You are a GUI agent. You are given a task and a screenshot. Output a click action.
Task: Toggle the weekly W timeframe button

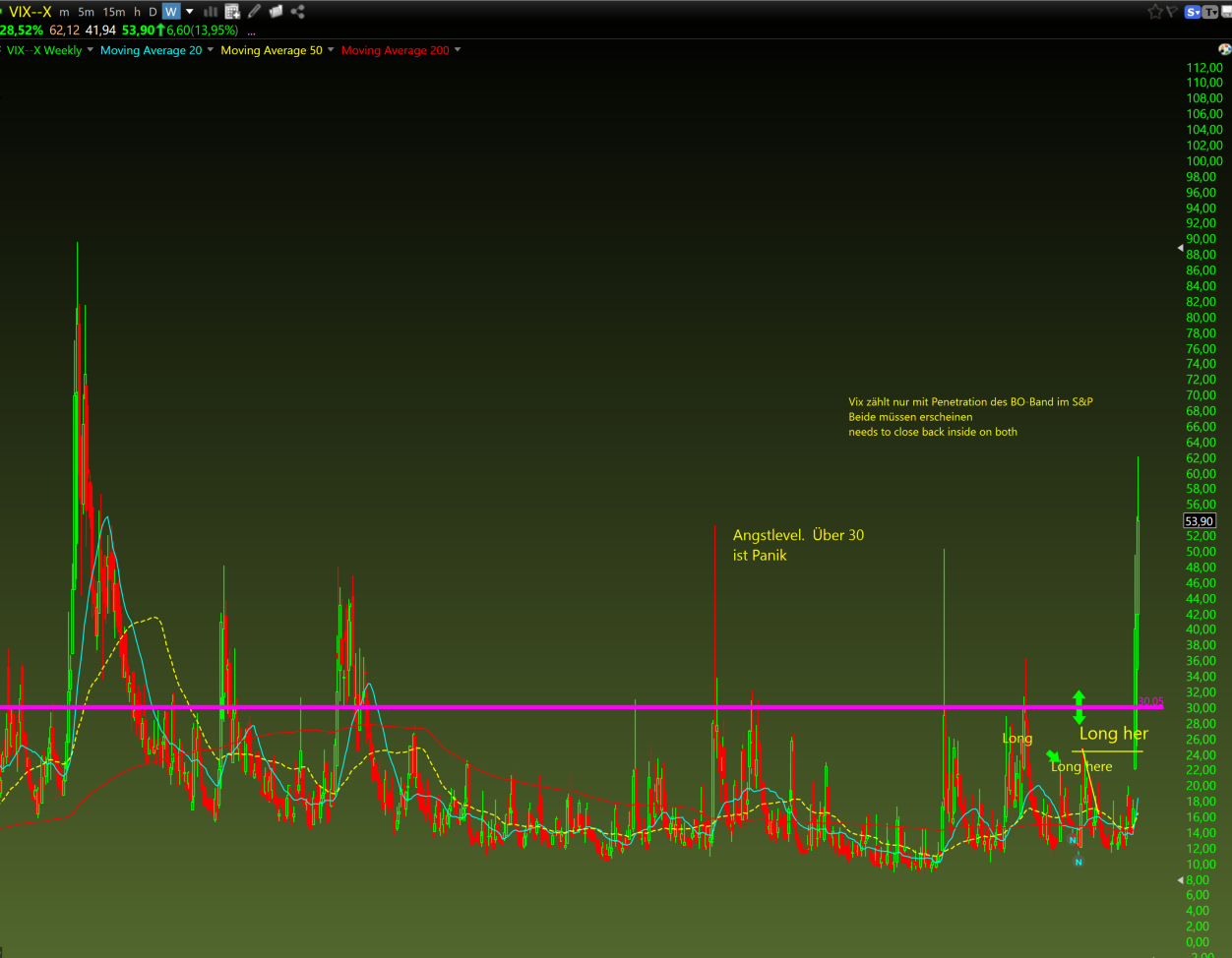pyautogui.click(x=171, y=12)
